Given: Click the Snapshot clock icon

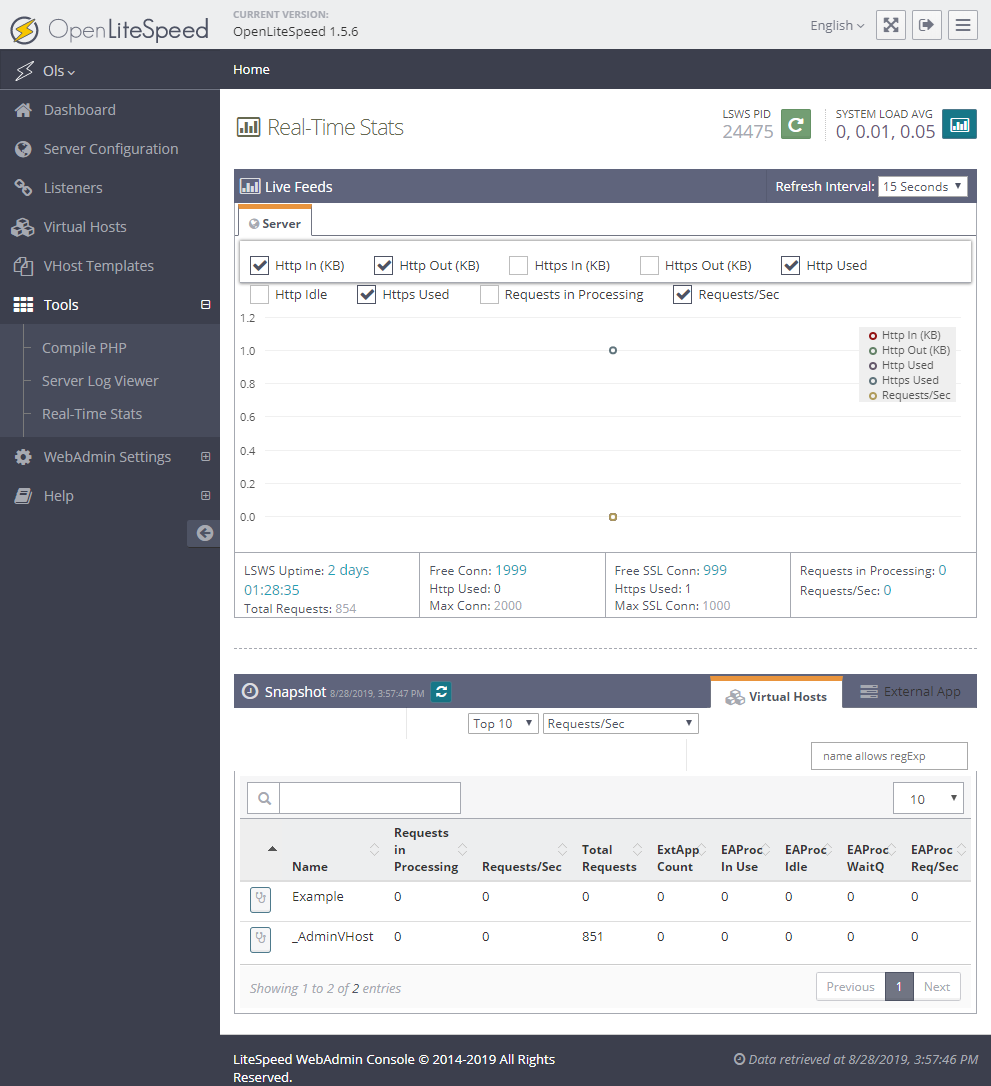Looking at the screenshot, I should point(250,691).
